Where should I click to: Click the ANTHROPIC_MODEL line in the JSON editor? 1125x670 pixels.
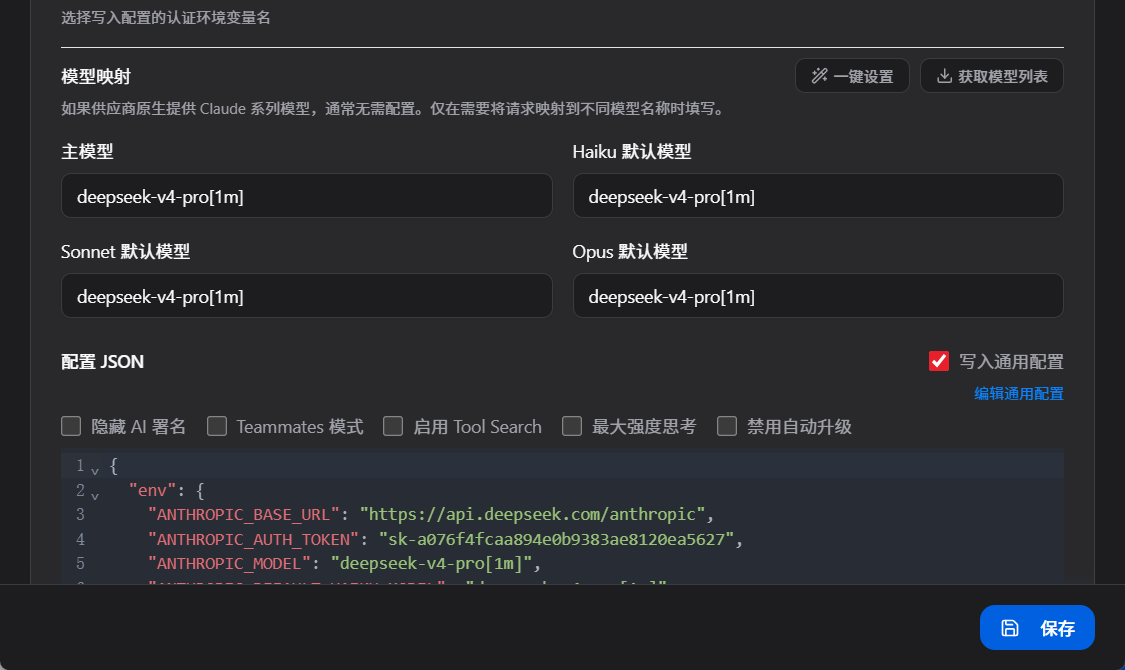[344, 563]
